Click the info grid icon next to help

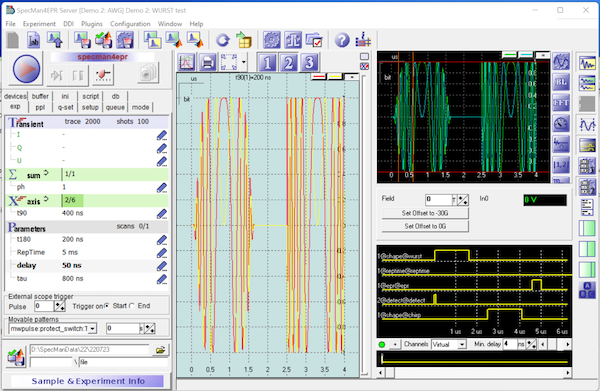363,40
